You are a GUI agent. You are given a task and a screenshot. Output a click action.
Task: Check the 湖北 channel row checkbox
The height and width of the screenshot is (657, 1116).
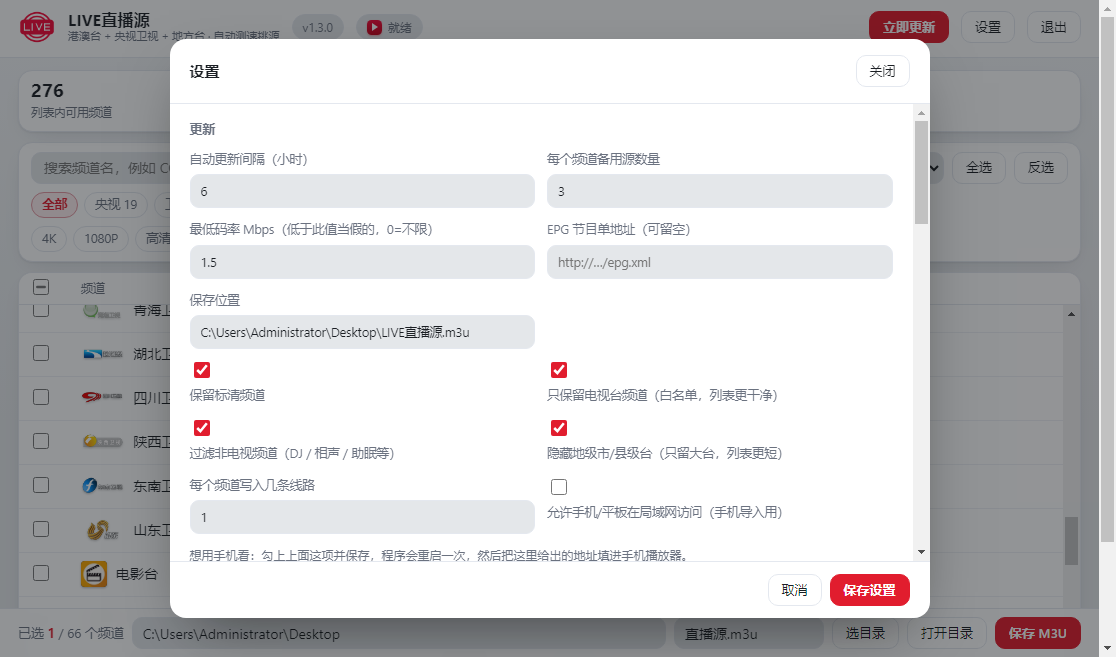point(41,353)
